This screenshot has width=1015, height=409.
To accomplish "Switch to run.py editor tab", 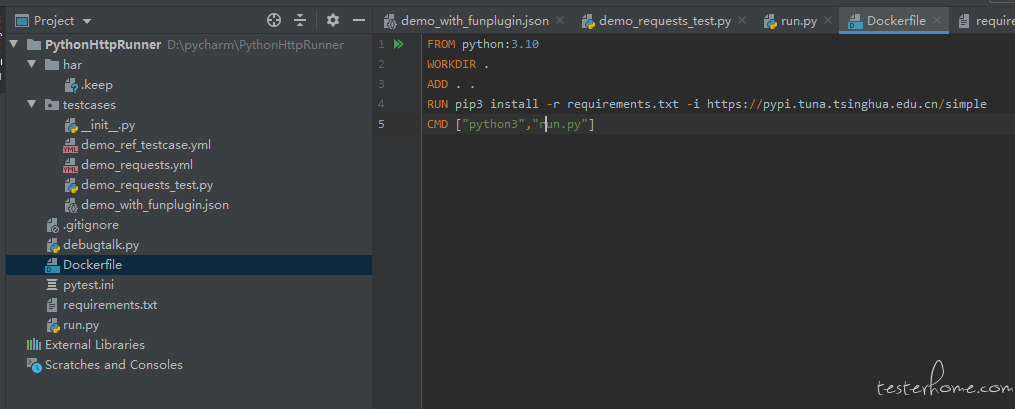I will (799, 21).
